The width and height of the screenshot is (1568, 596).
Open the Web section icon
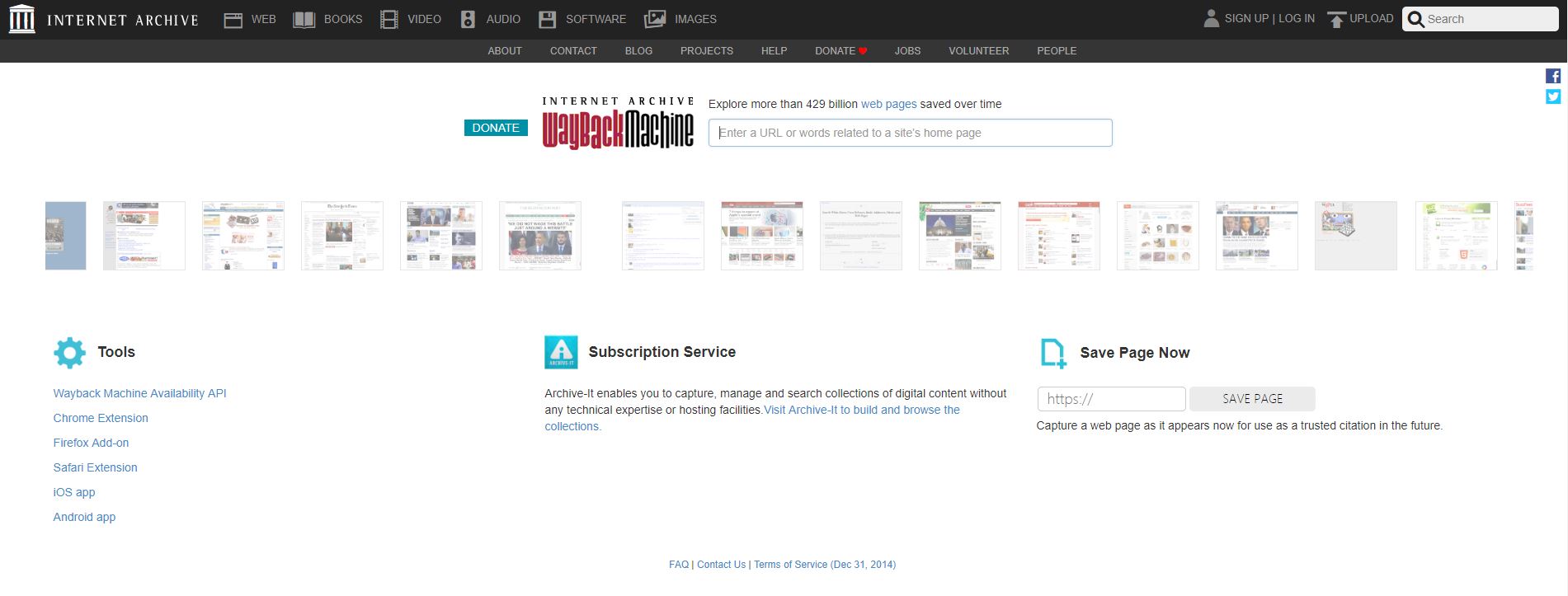233,19
